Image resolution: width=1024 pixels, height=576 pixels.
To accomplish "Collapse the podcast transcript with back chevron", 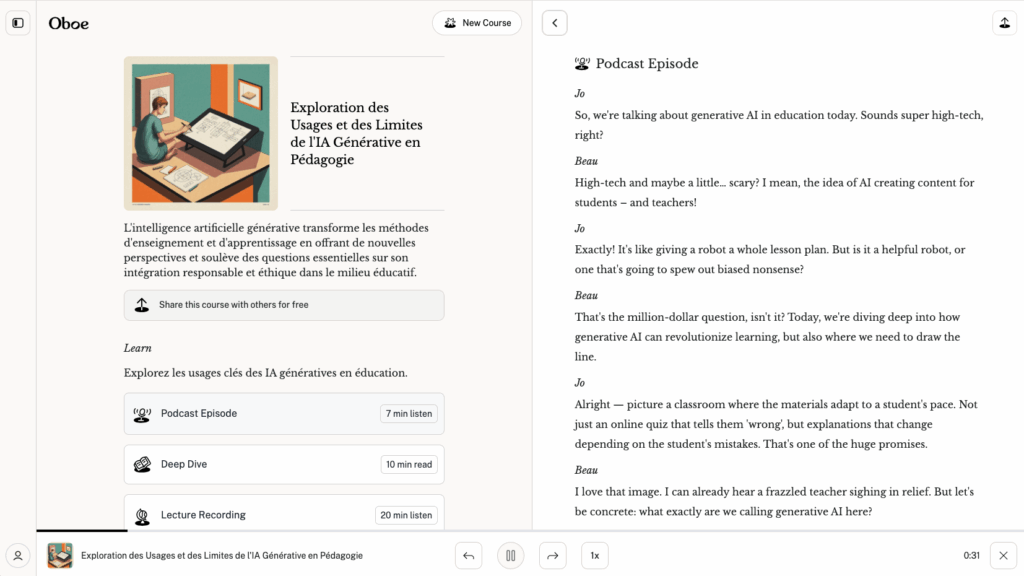I will click(x=554, y=23).
